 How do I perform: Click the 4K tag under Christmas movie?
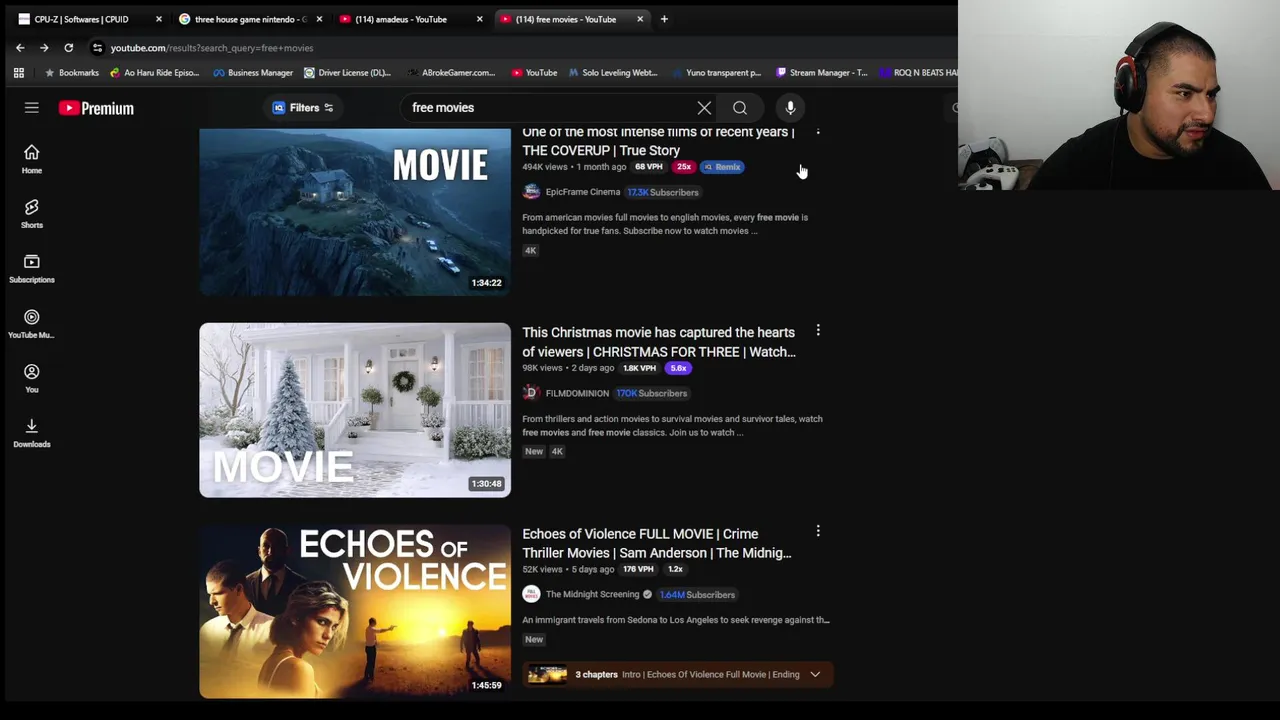click(557, 451)
